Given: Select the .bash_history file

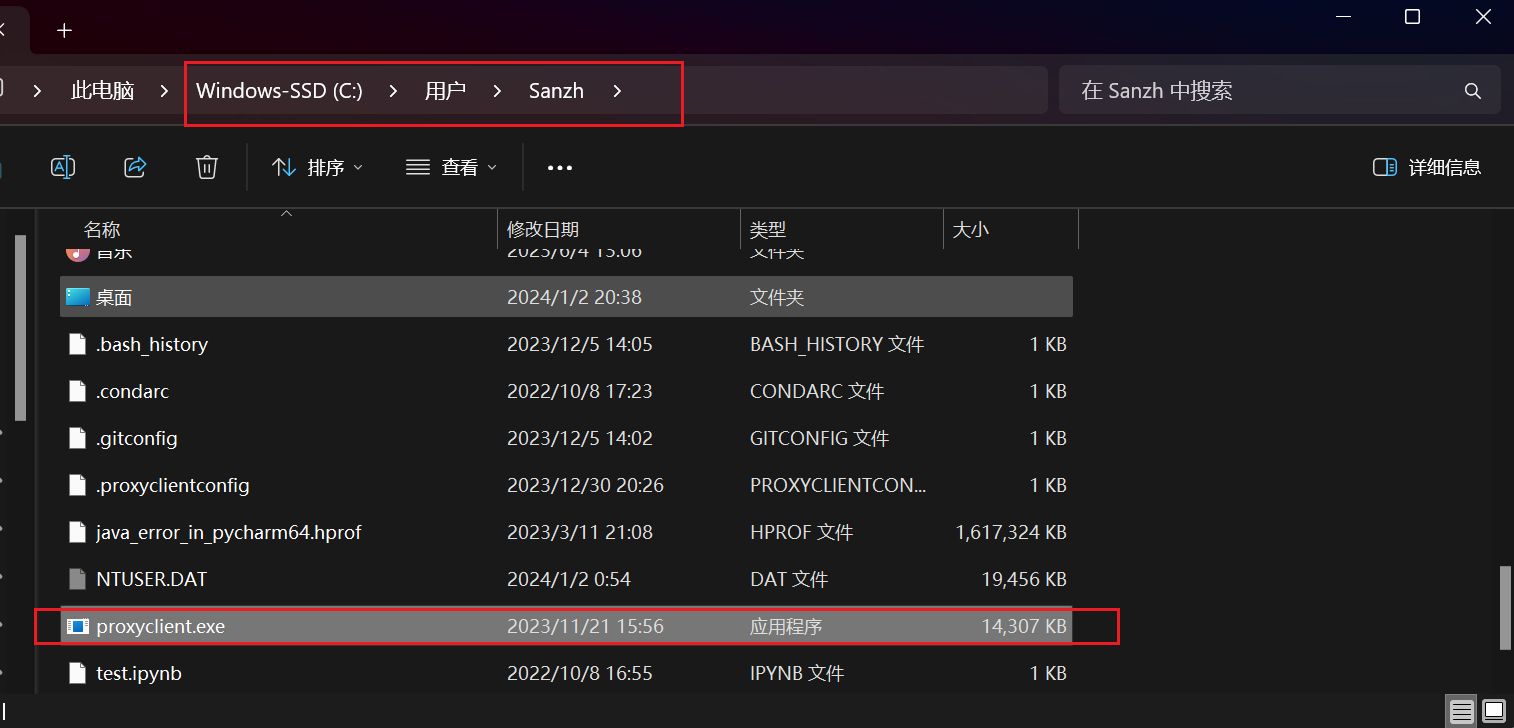Looking at the screenshot, I should (x=567, y=344).
